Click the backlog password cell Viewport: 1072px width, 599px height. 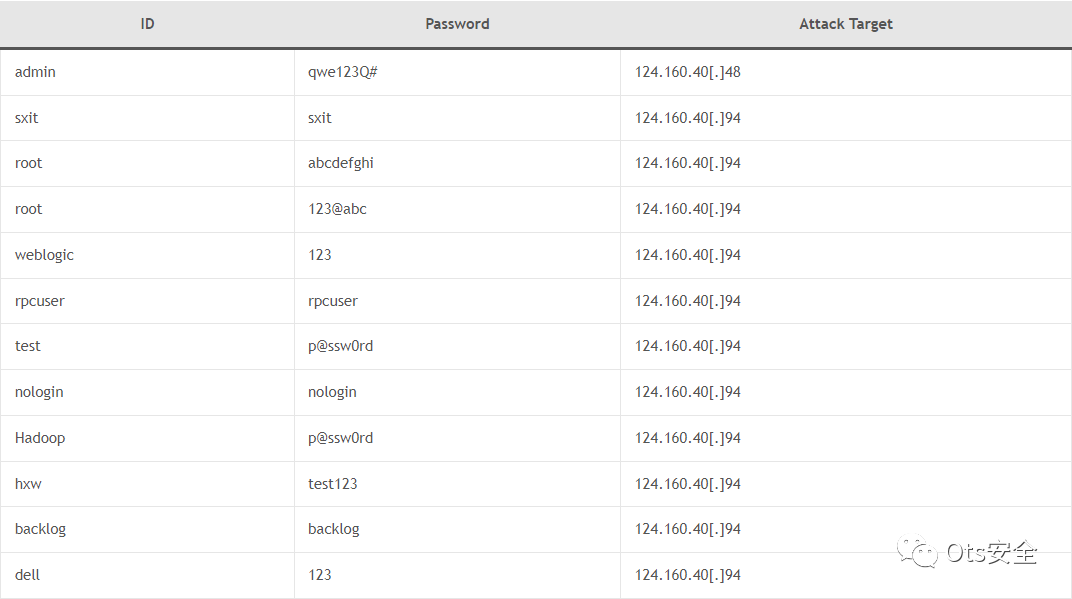pos(334,529)
